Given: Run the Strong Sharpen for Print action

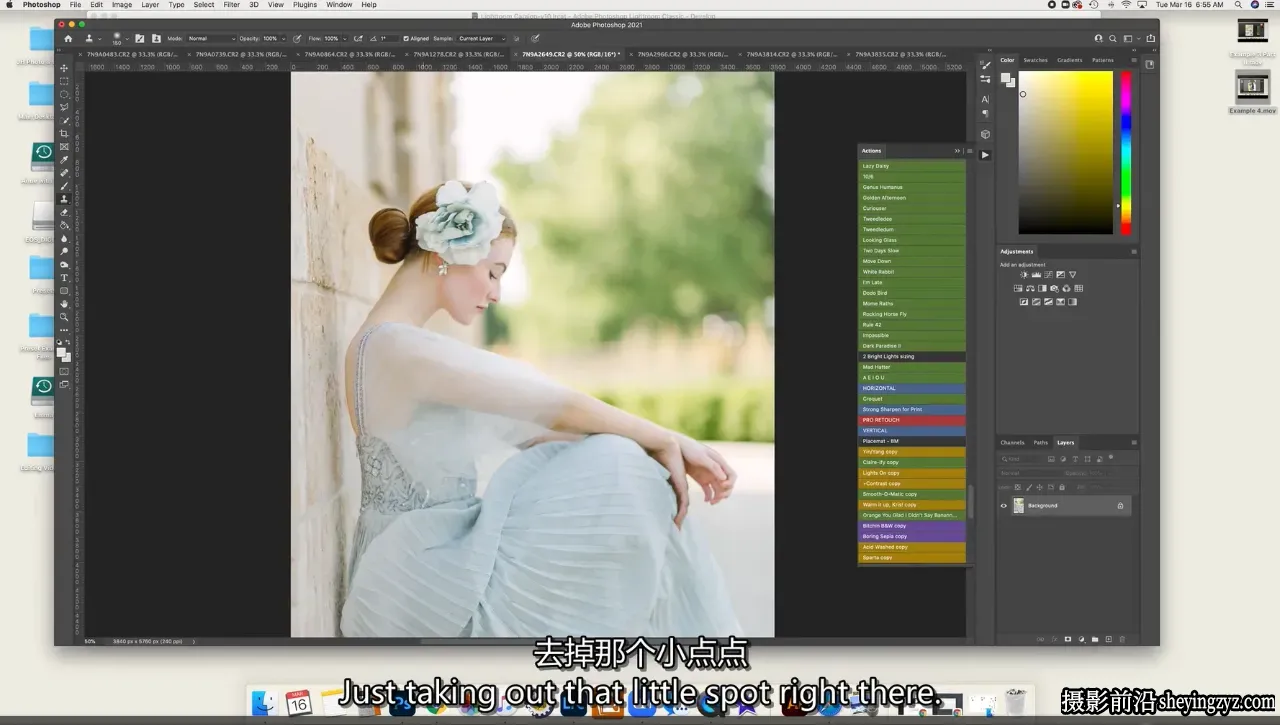Looking at the screenshot, I should coord(912,409).
